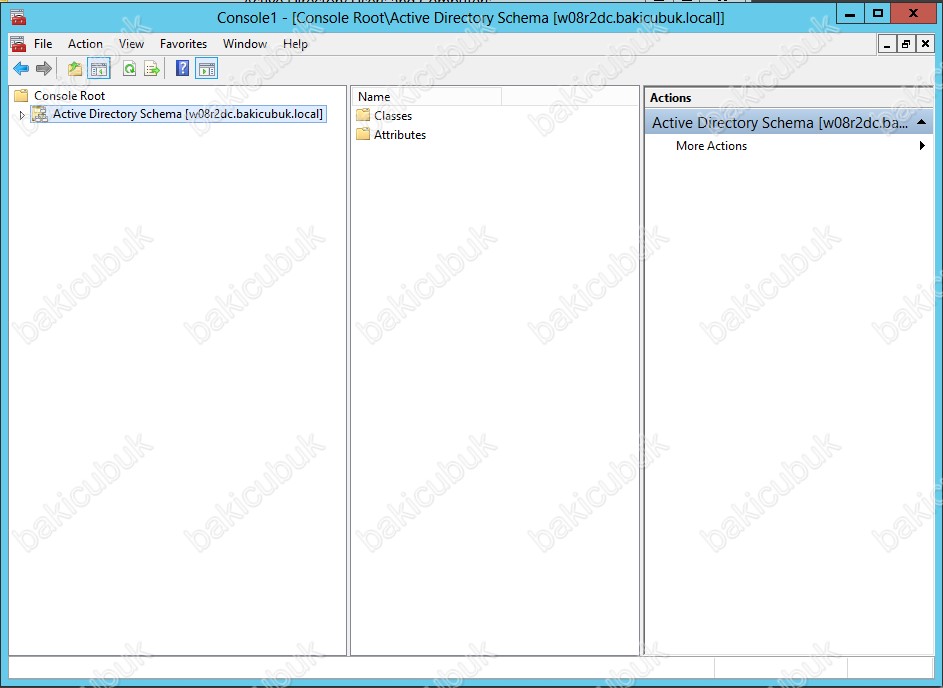
Task: Toggle Show/Hide Action Pane button
Action: [x=206, y=69]
